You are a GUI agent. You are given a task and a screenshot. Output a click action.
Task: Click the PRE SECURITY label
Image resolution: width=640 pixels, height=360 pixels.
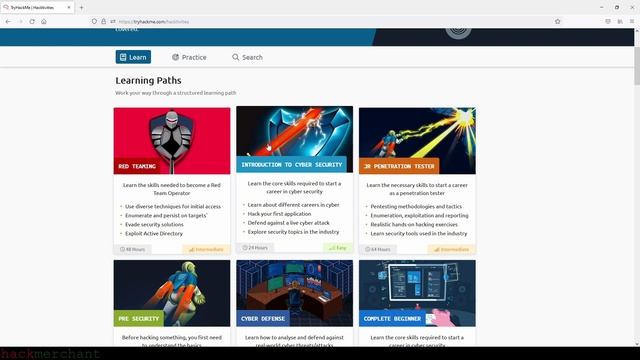139,318
